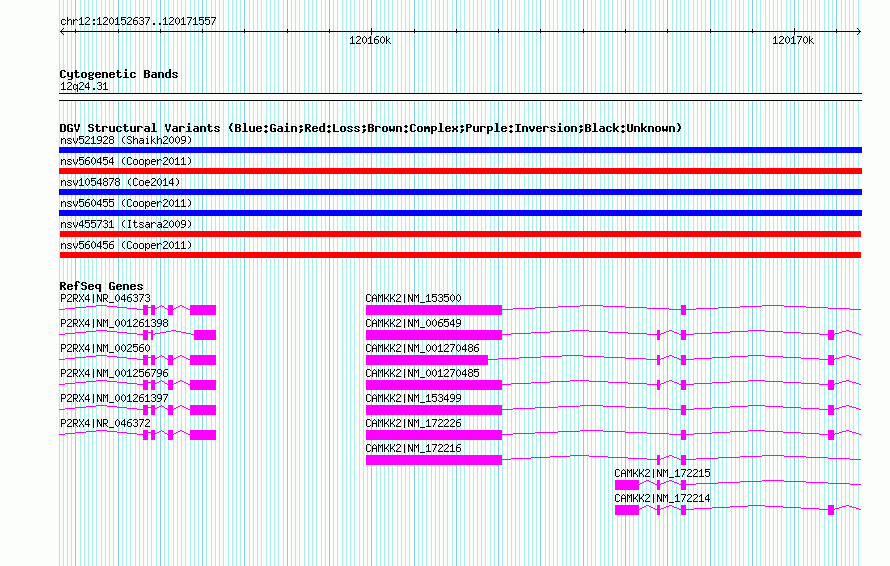This screenshot has height=566, width=890.
Task: Open variant label nsv521928 (Shaikh2009)
Action: (126, 140)
